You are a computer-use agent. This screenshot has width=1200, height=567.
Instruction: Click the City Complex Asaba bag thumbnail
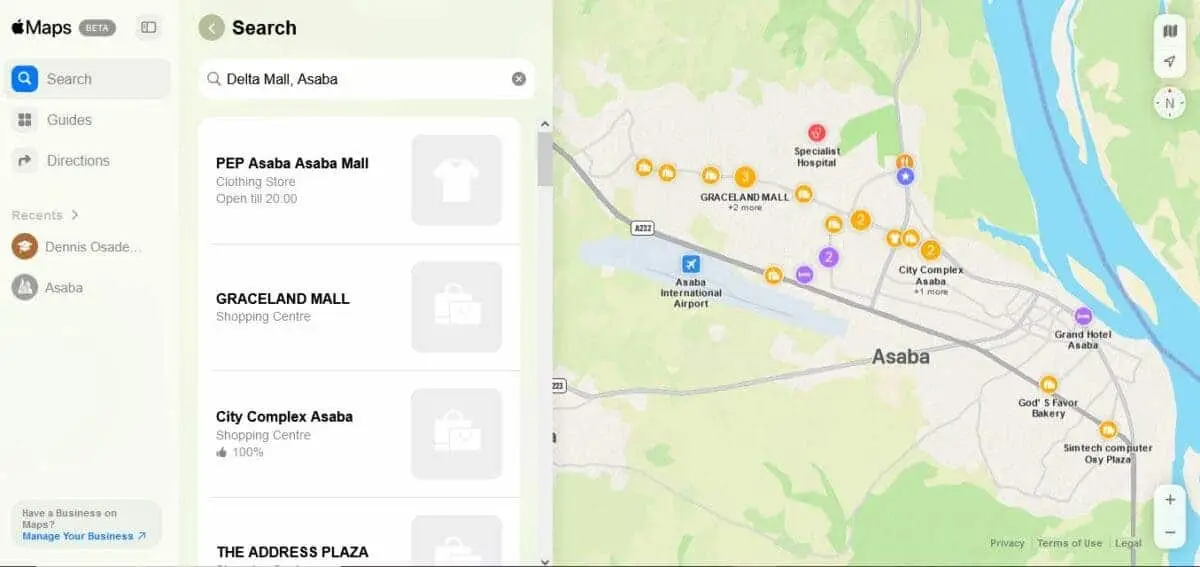[x=456, y=434]
